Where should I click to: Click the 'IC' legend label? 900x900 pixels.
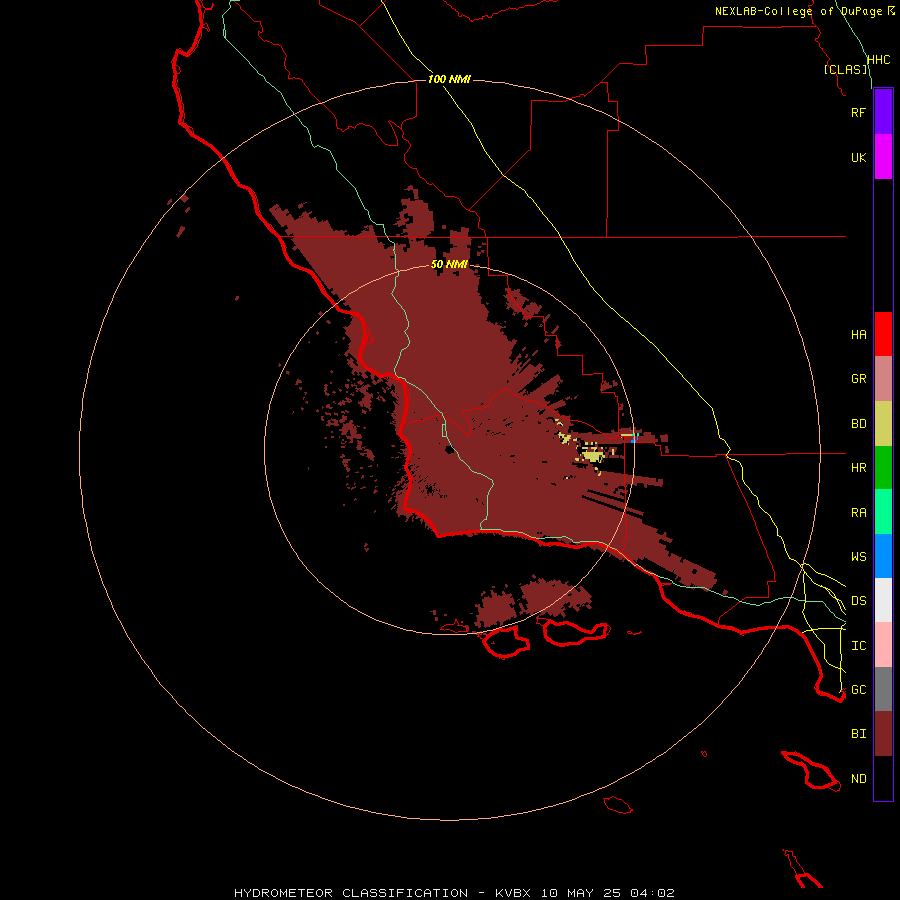point(858,646)
